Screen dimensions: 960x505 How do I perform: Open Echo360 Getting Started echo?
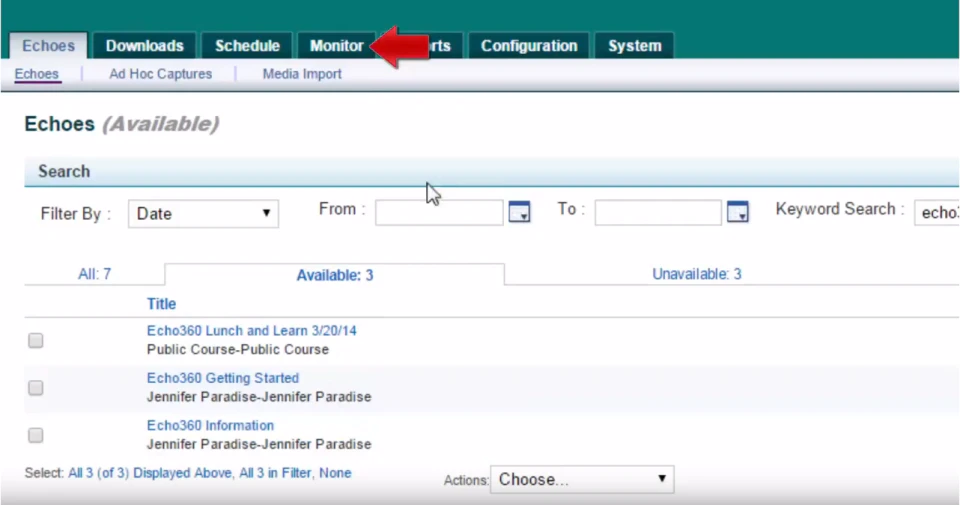click(223, 378)
